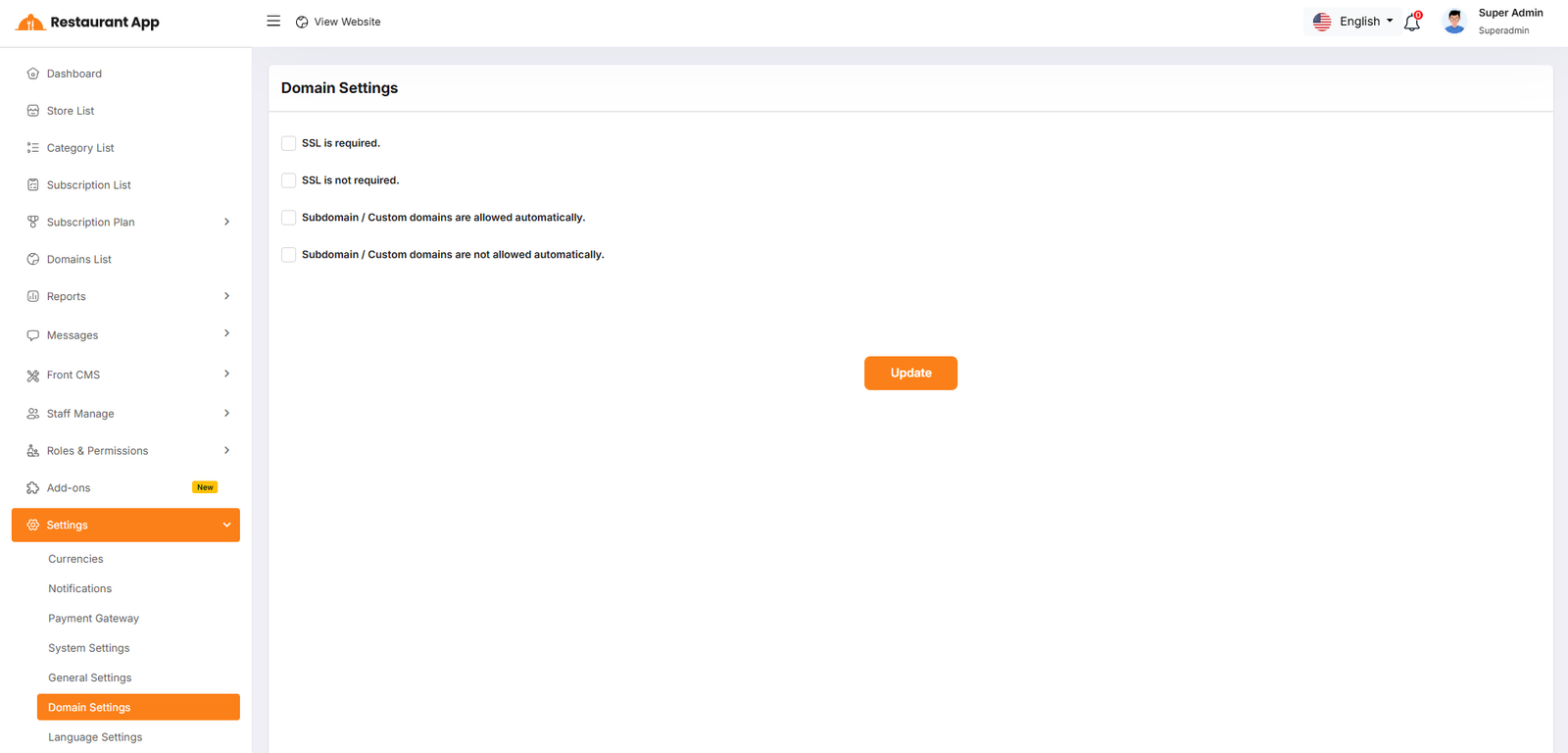Click the Dashboard home icon

[33, 74]
